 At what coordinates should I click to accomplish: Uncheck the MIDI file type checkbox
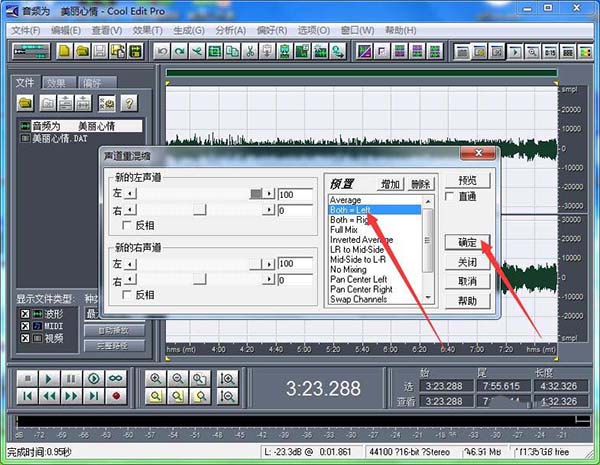(x=25, y=326)
